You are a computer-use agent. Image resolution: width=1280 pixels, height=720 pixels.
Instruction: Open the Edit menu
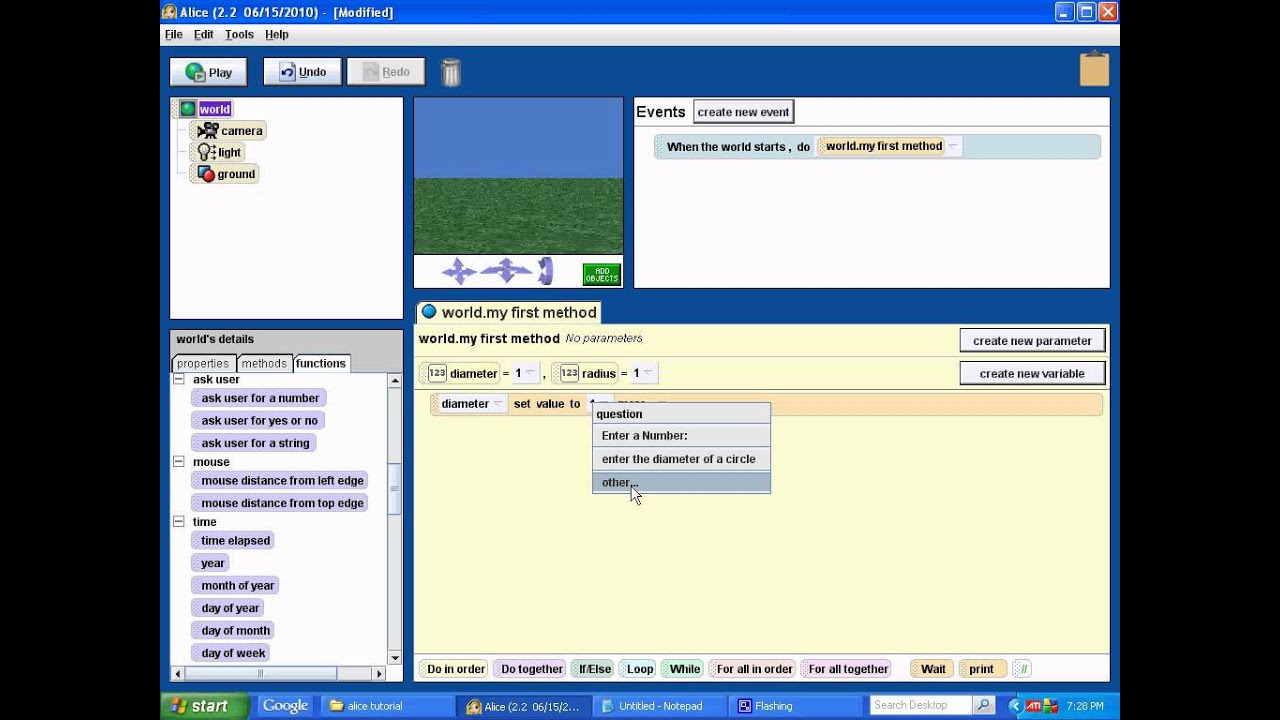click(203, 34)
